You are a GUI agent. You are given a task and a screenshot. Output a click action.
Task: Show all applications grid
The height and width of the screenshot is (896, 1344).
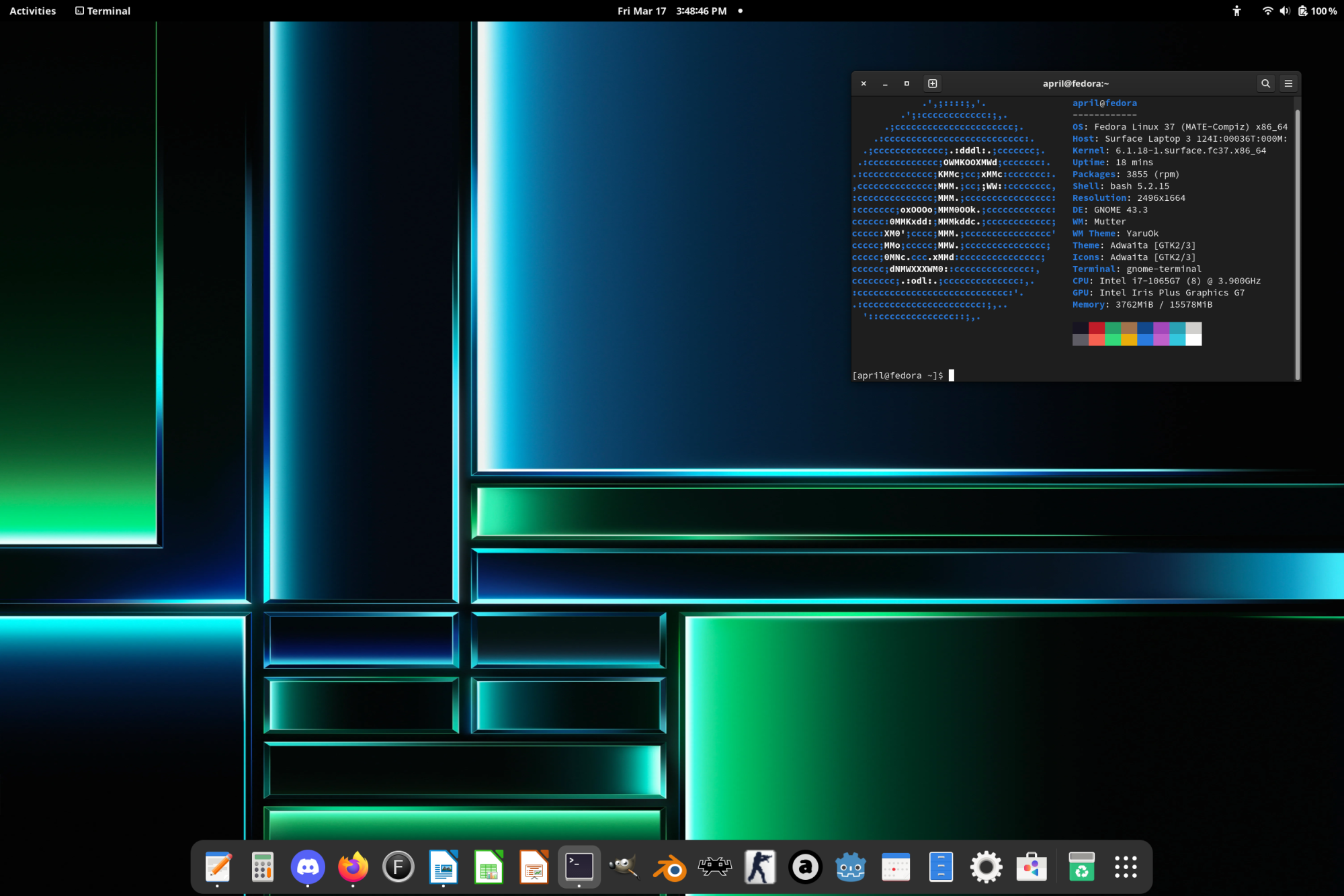pos(1126,867)
